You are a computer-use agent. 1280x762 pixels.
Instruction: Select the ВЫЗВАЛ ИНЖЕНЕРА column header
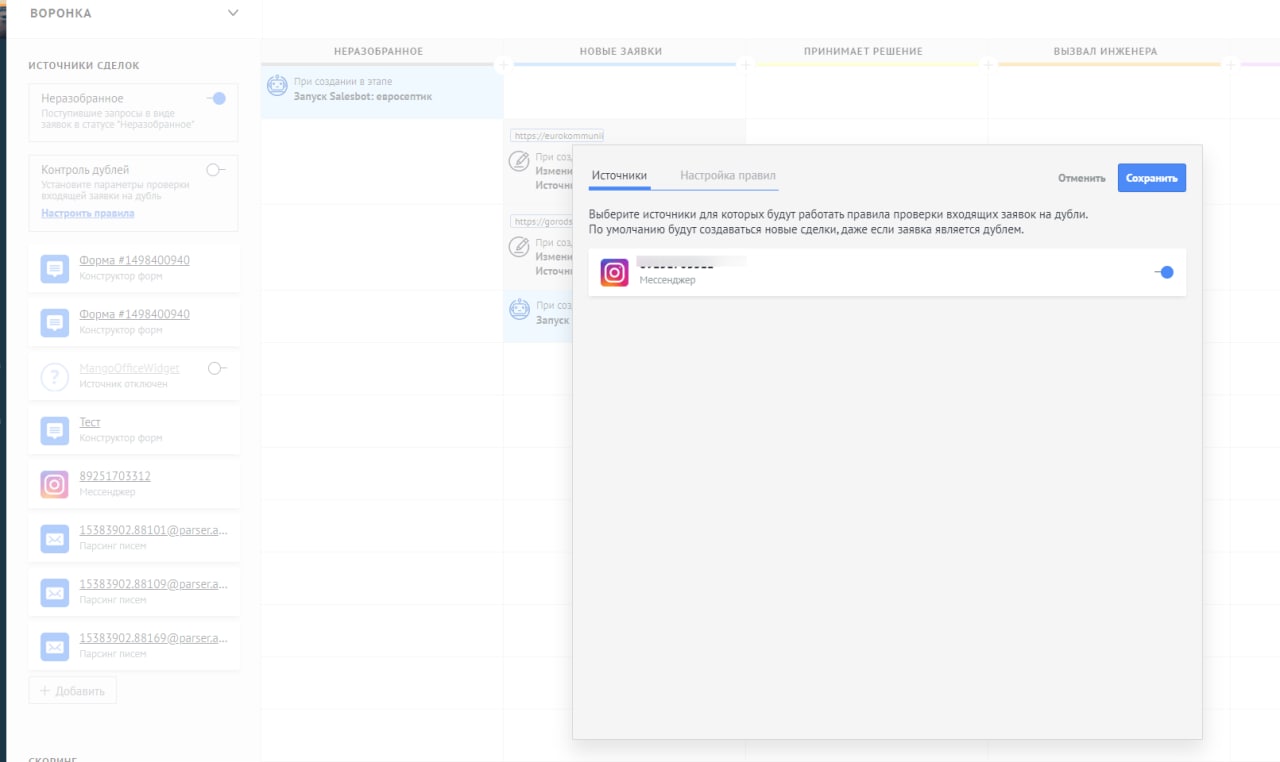click(x=1105, y=51)
